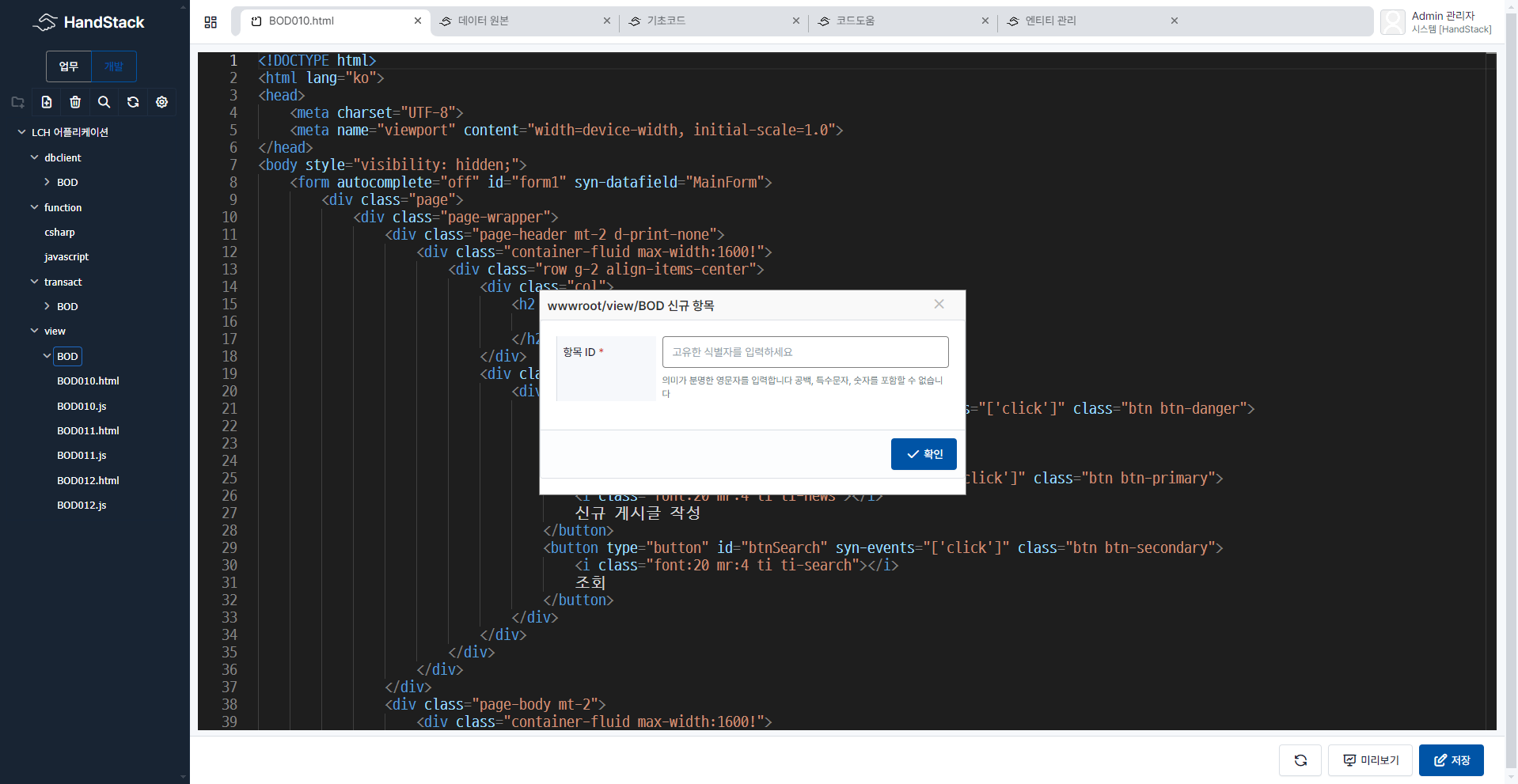1518x784 pixels.
Task: Open the settings gear icon in sidebar toolbar
Action: point(161,102)
